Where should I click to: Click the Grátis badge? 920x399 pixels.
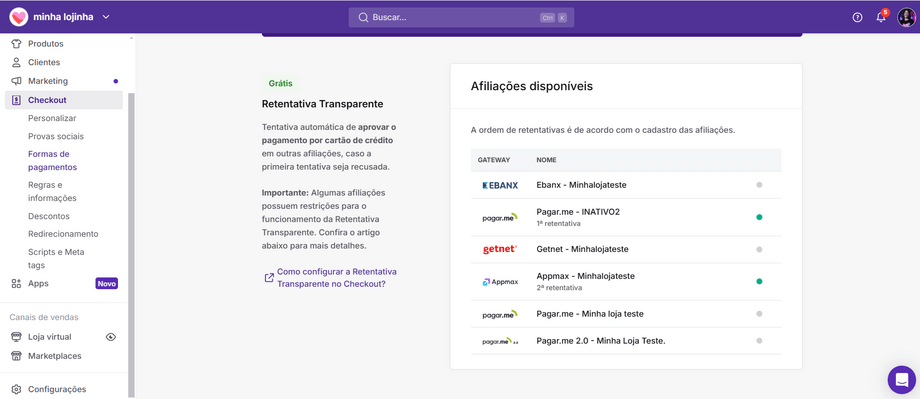click(280, 83)
